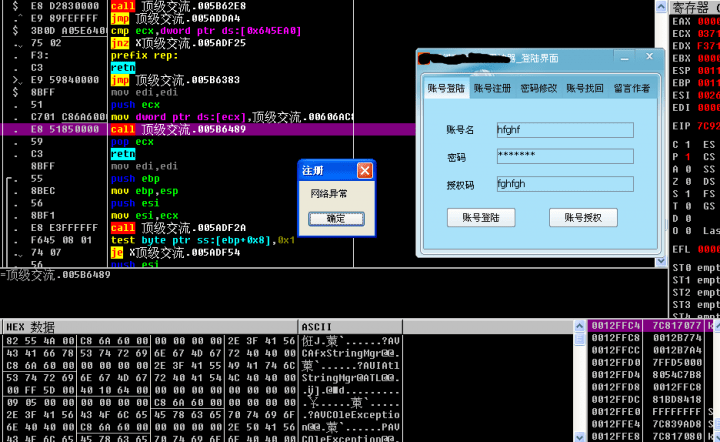Select the je 005ADF54 instruction
Screen dimensions: 720x442
(x=175, y=252)
